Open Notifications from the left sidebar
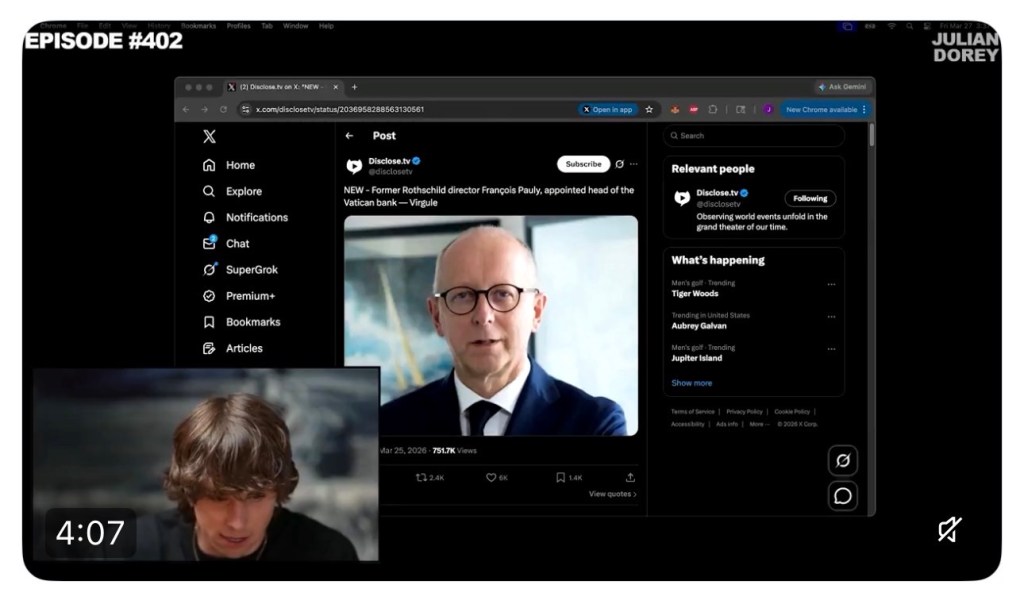 click(x=256, y=217)
